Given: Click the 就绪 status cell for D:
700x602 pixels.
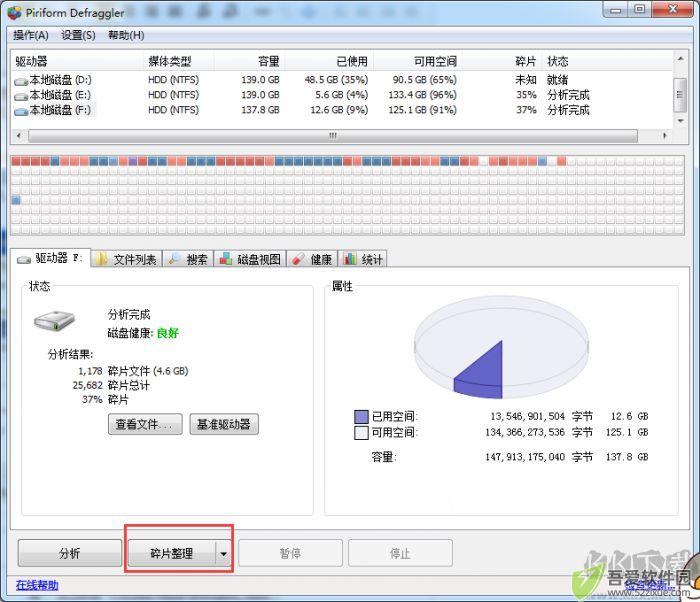Looking at the screenshot, I should click(558, 80).
